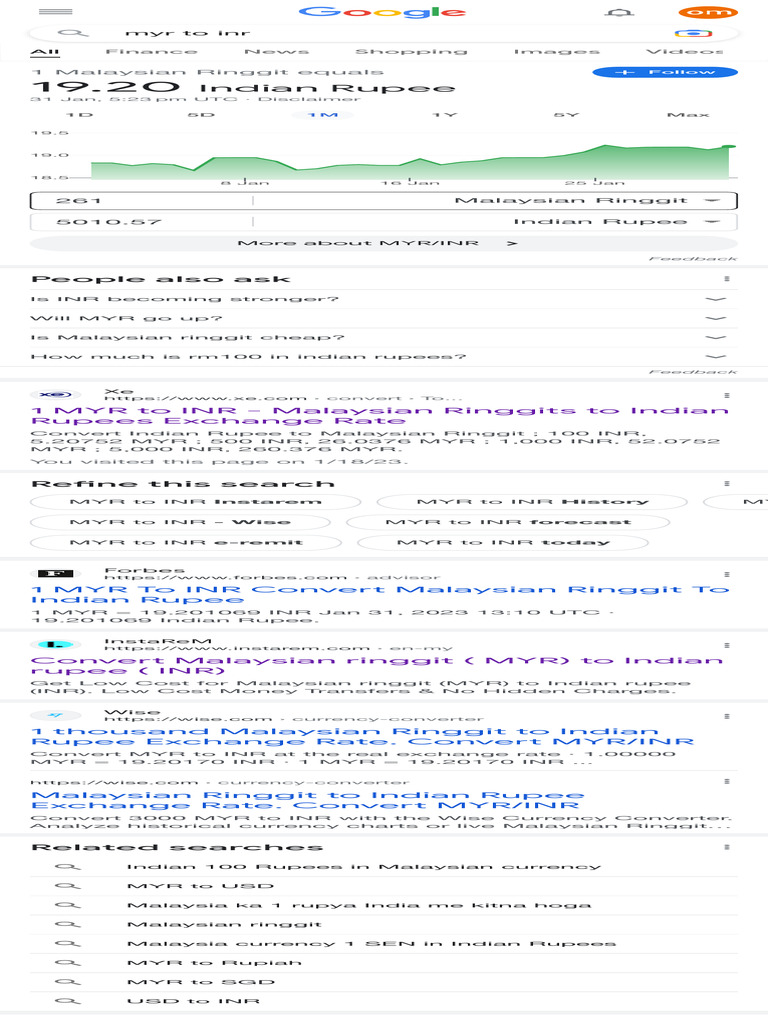Open Wise '1 thousand Malaysian Ringgit' link
The width and height of the screenshot is (768, 1024).
(x=362, y=737)
